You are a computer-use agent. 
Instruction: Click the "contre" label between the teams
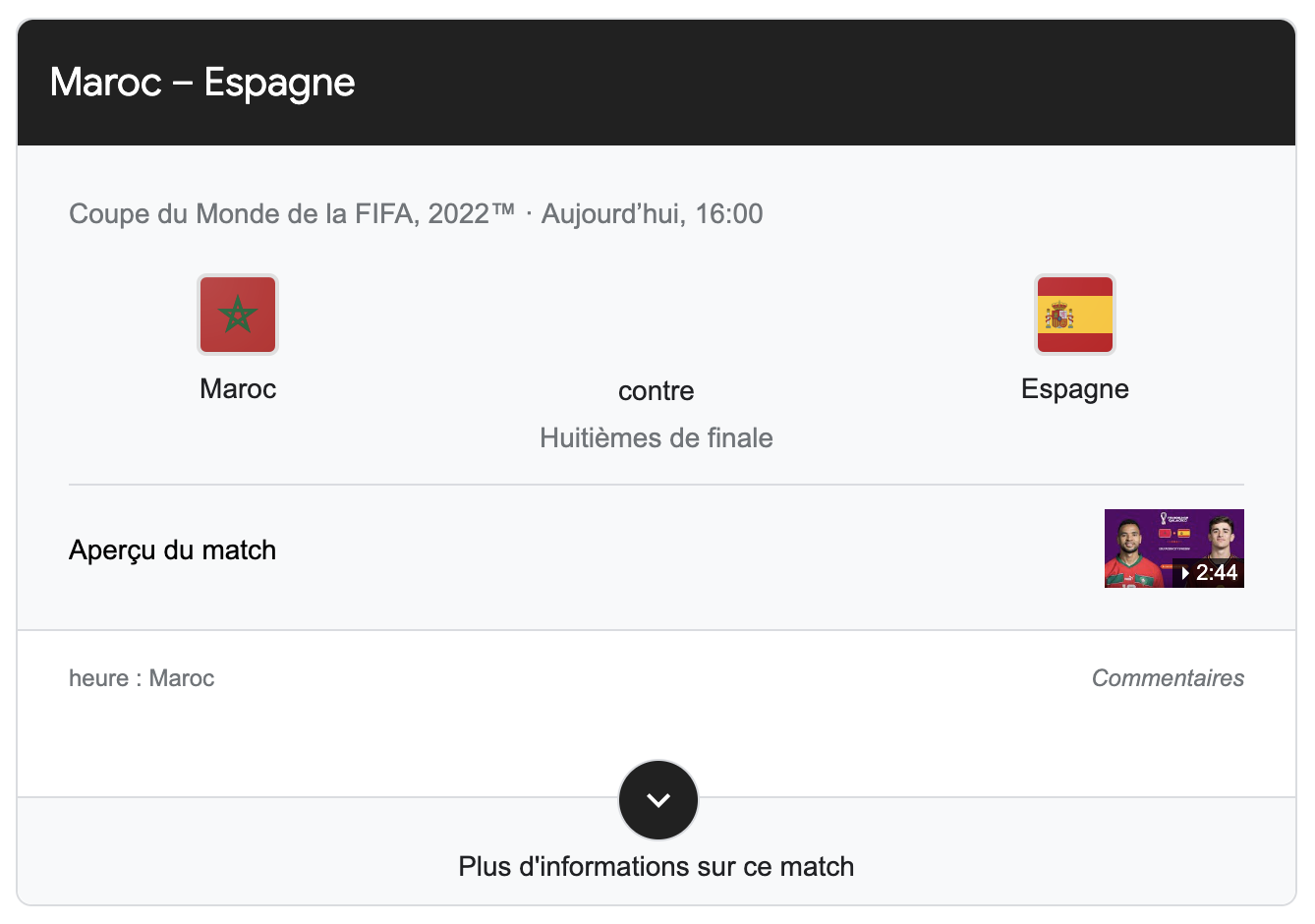(657, 391)
